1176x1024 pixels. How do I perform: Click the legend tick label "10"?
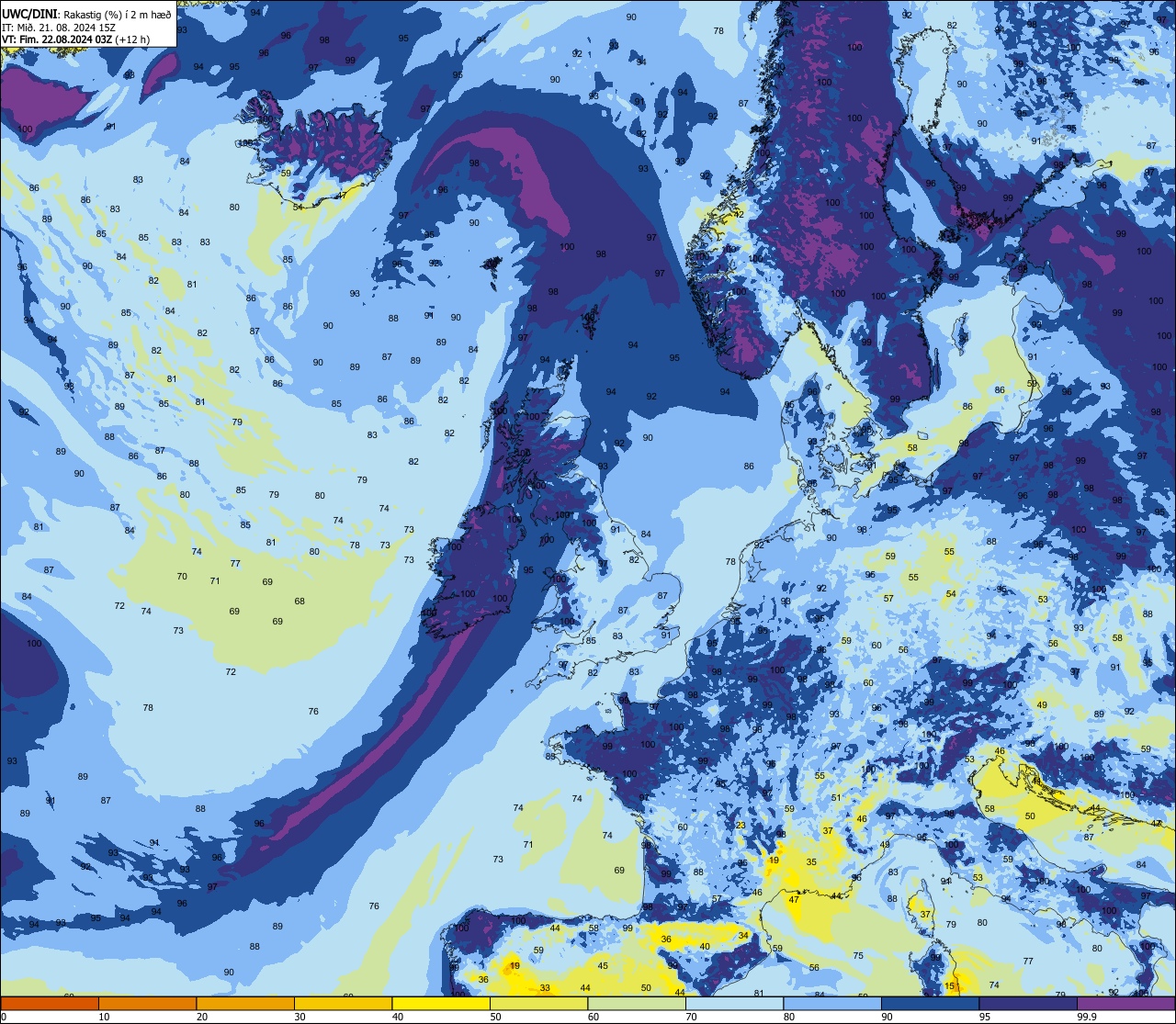click(x=104, y=1017)
